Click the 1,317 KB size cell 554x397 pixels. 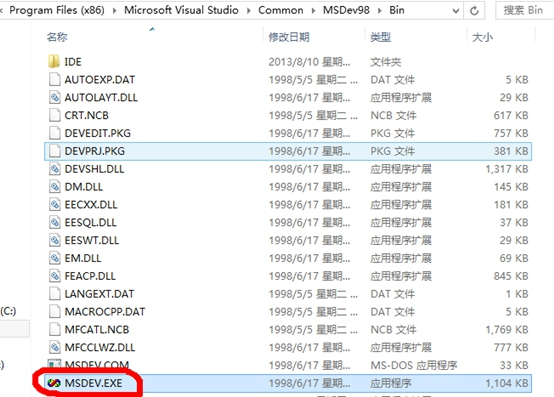[507, 169]
